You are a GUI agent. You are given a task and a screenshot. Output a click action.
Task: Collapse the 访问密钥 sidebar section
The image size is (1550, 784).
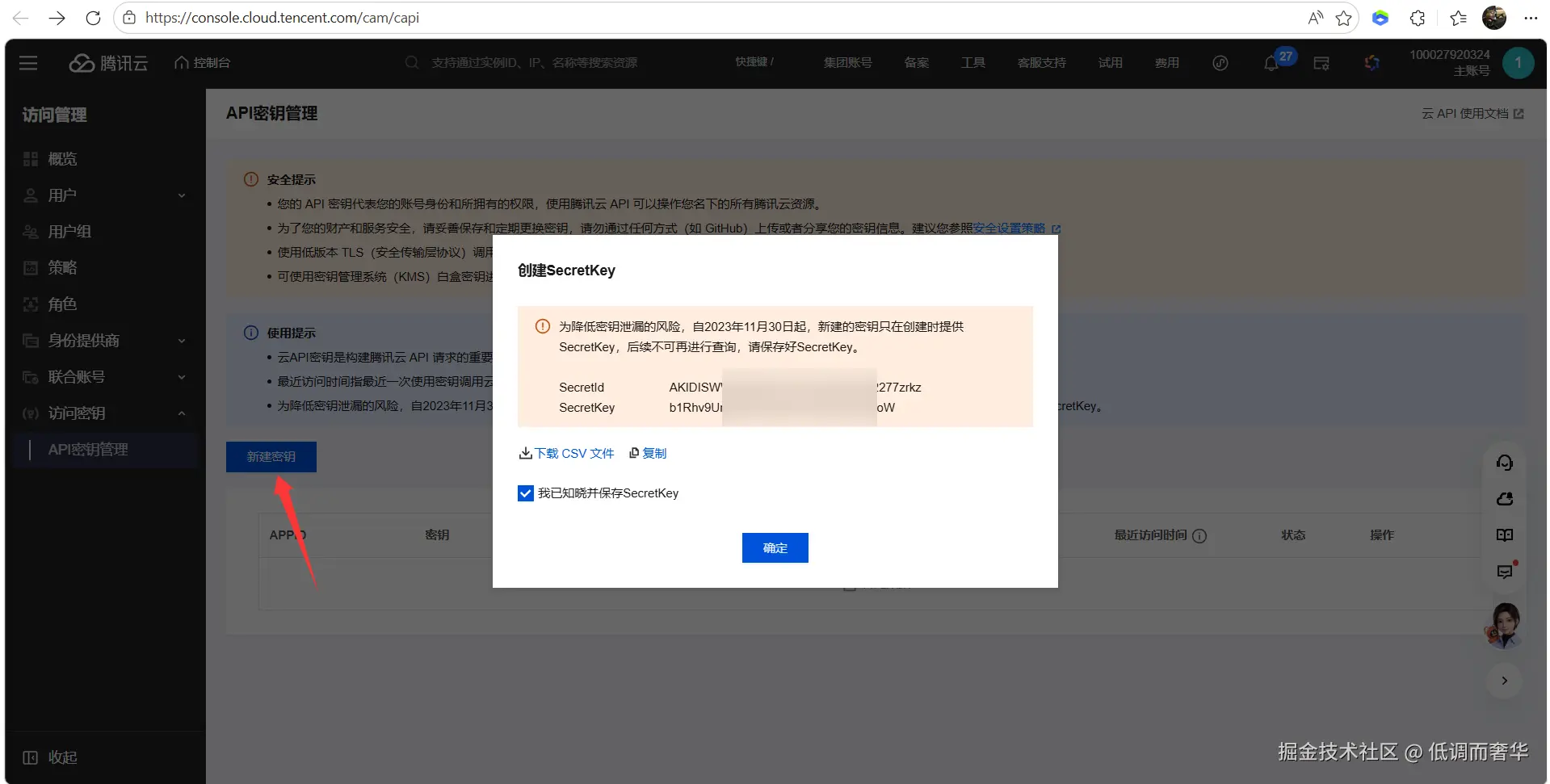(x=105, y=413)
